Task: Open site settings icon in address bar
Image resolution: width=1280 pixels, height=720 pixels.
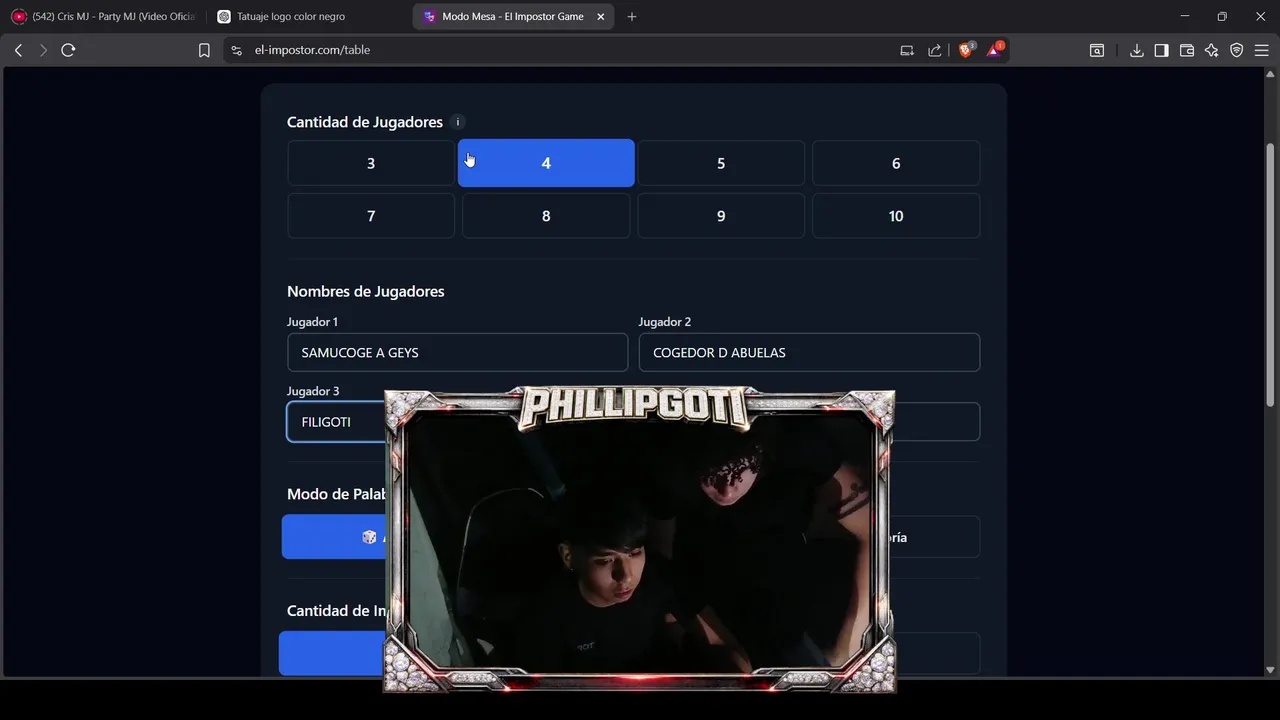Action: pos(236,50)
